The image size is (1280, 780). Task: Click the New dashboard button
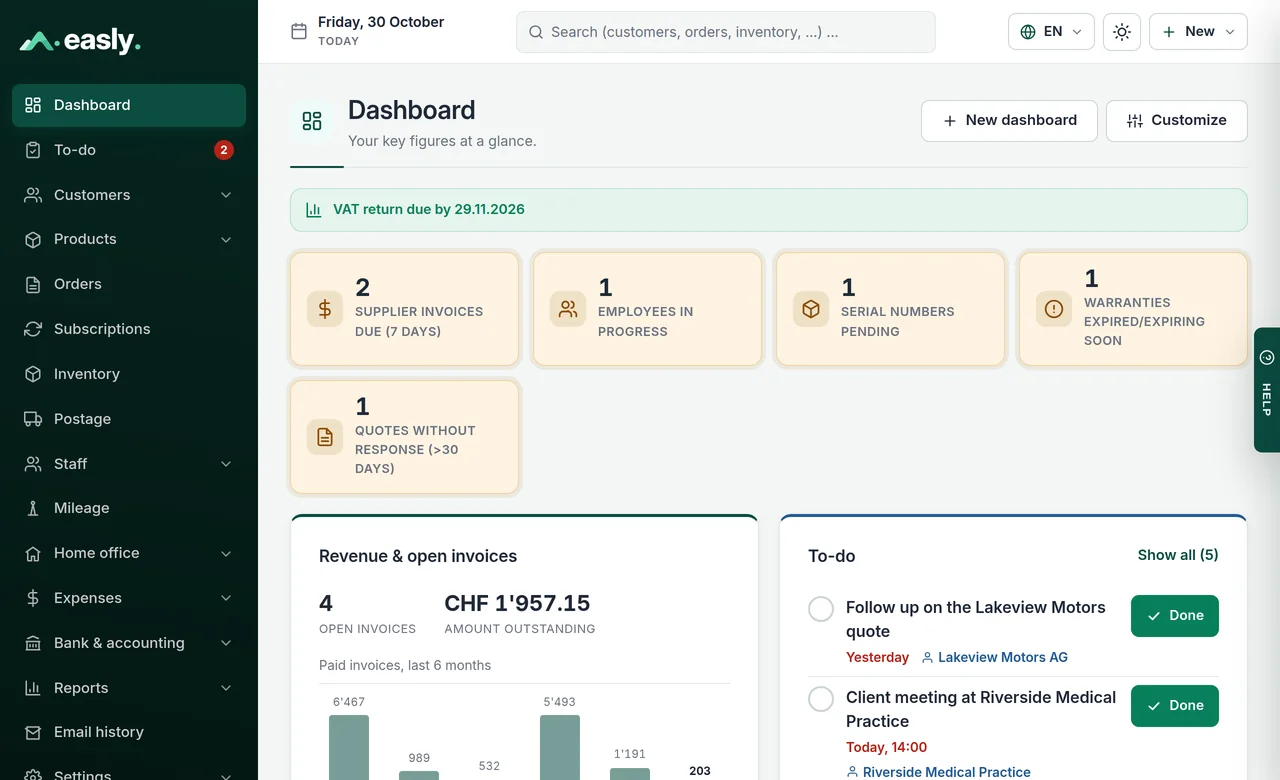[1009, 121]
